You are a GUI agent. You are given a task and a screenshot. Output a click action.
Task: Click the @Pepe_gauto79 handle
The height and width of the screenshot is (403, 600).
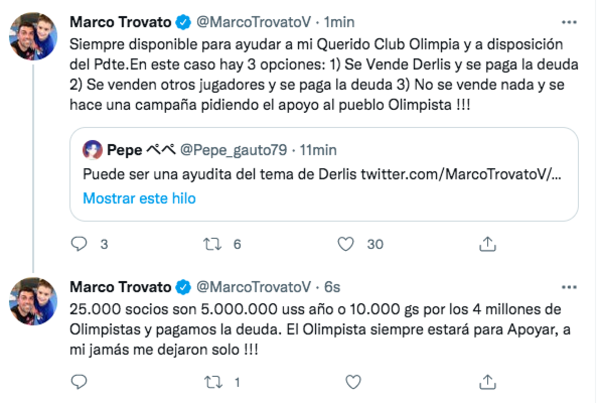(x=228, y=150)
